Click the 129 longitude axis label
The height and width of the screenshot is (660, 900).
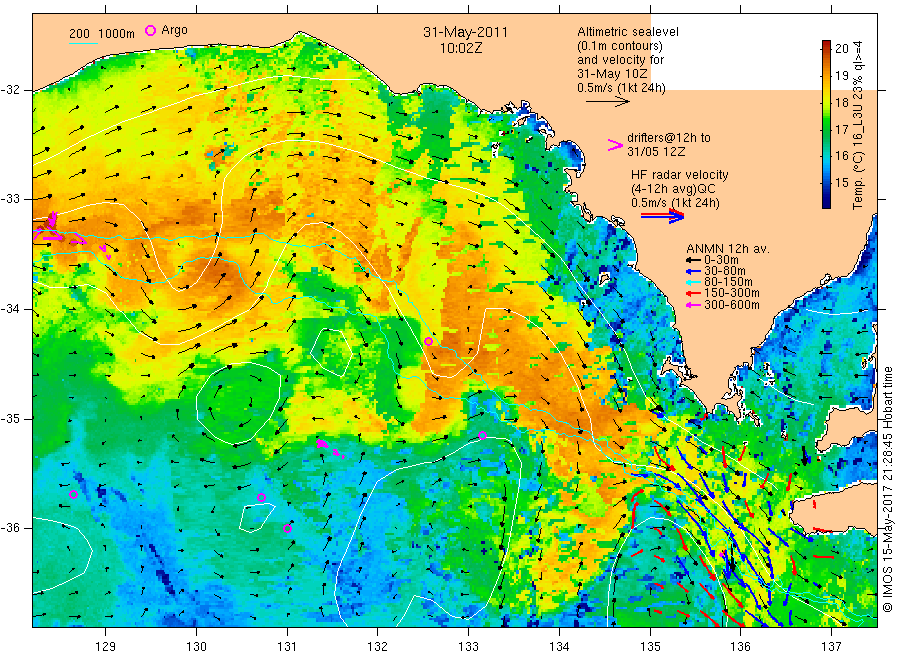tap(106, 646)
